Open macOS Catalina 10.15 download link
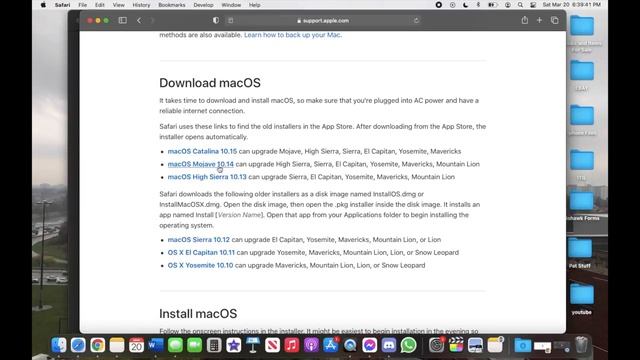Screen dimensions: 640x360 [x=202, y=151]
